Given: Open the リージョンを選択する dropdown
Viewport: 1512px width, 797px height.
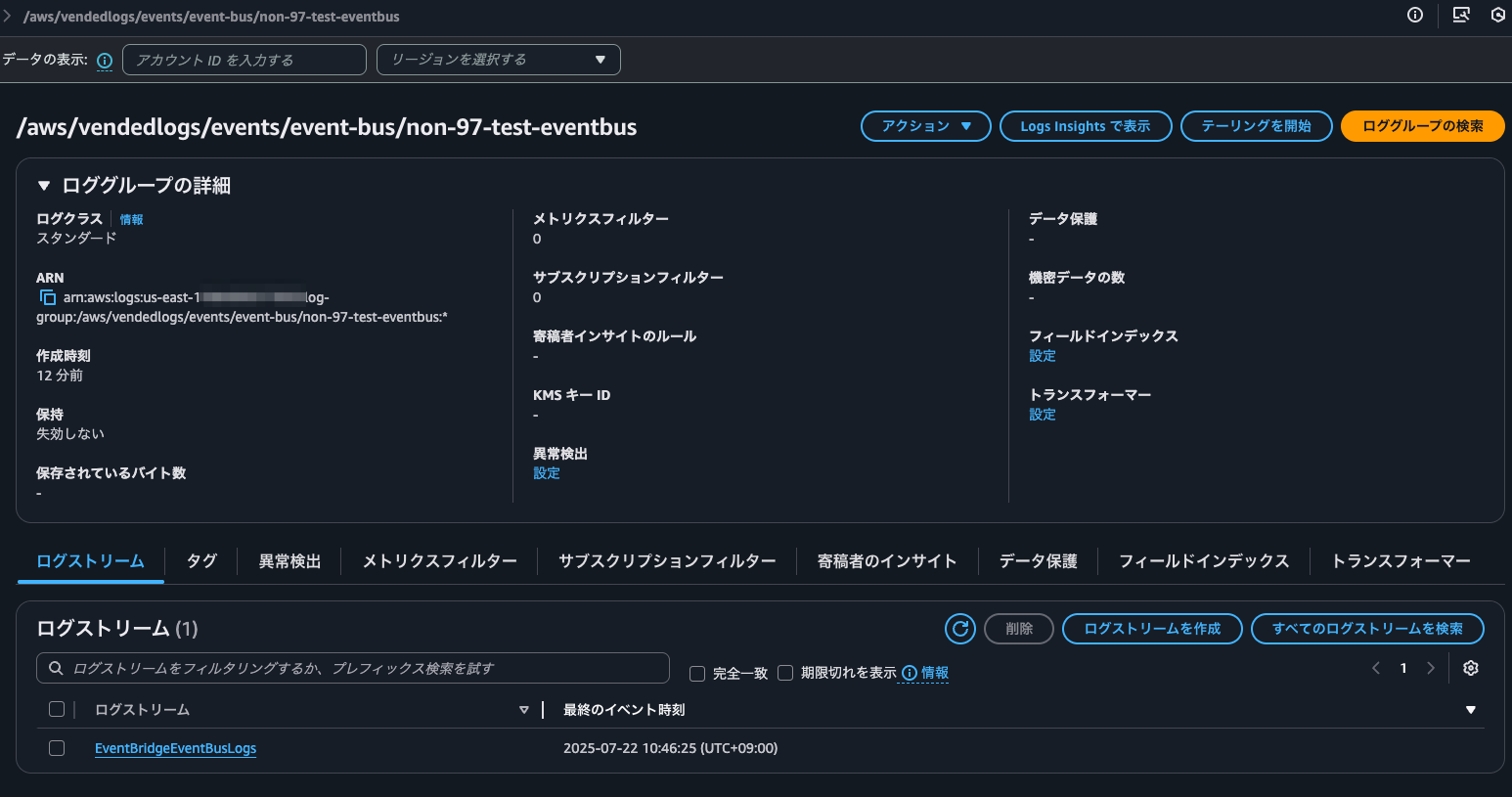Looking at the screenshot, I should click(499, 60).
